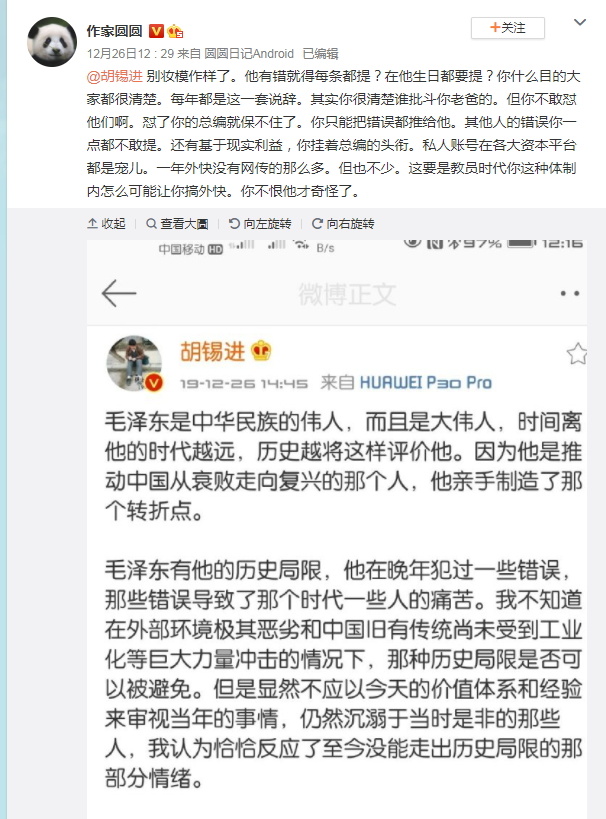606x819 pixels.
Task: Tap the favorite star beside 胡锡进
Action: [x=577, y=354]
